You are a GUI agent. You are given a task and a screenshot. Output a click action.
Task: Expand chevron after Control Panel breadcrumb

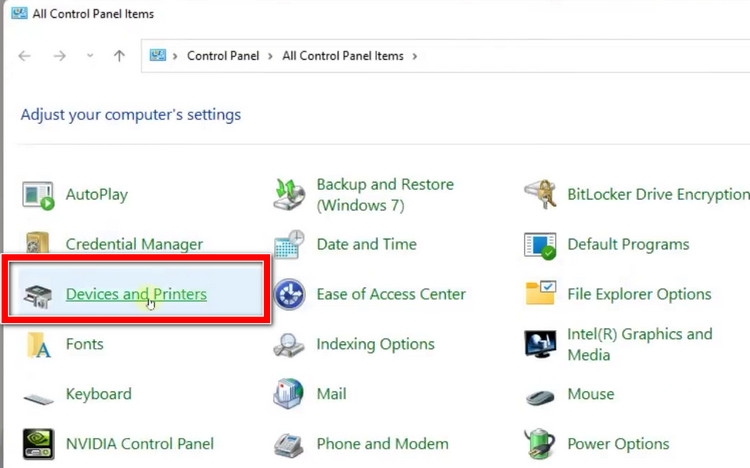click(270, 56)
